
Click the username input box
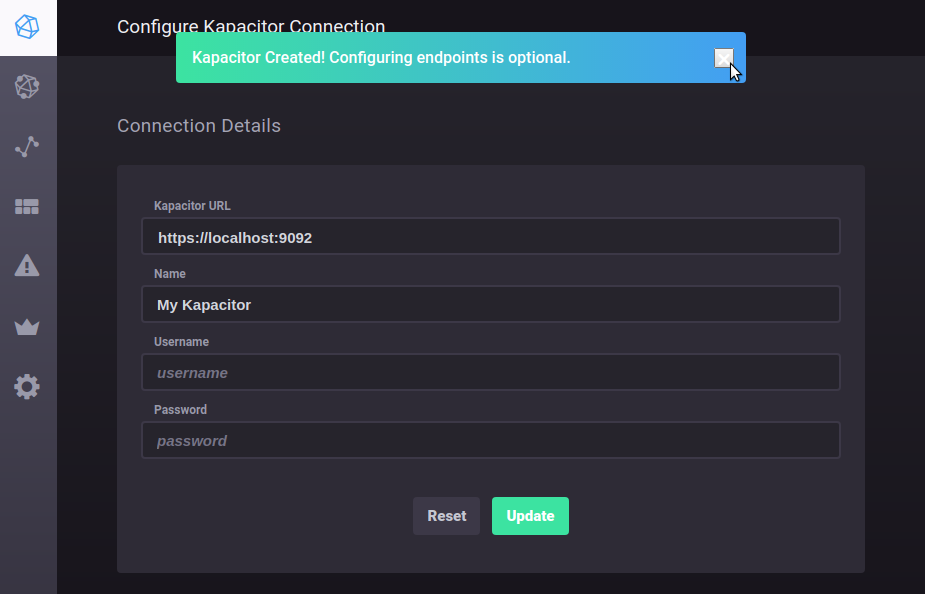pos(490,372)
